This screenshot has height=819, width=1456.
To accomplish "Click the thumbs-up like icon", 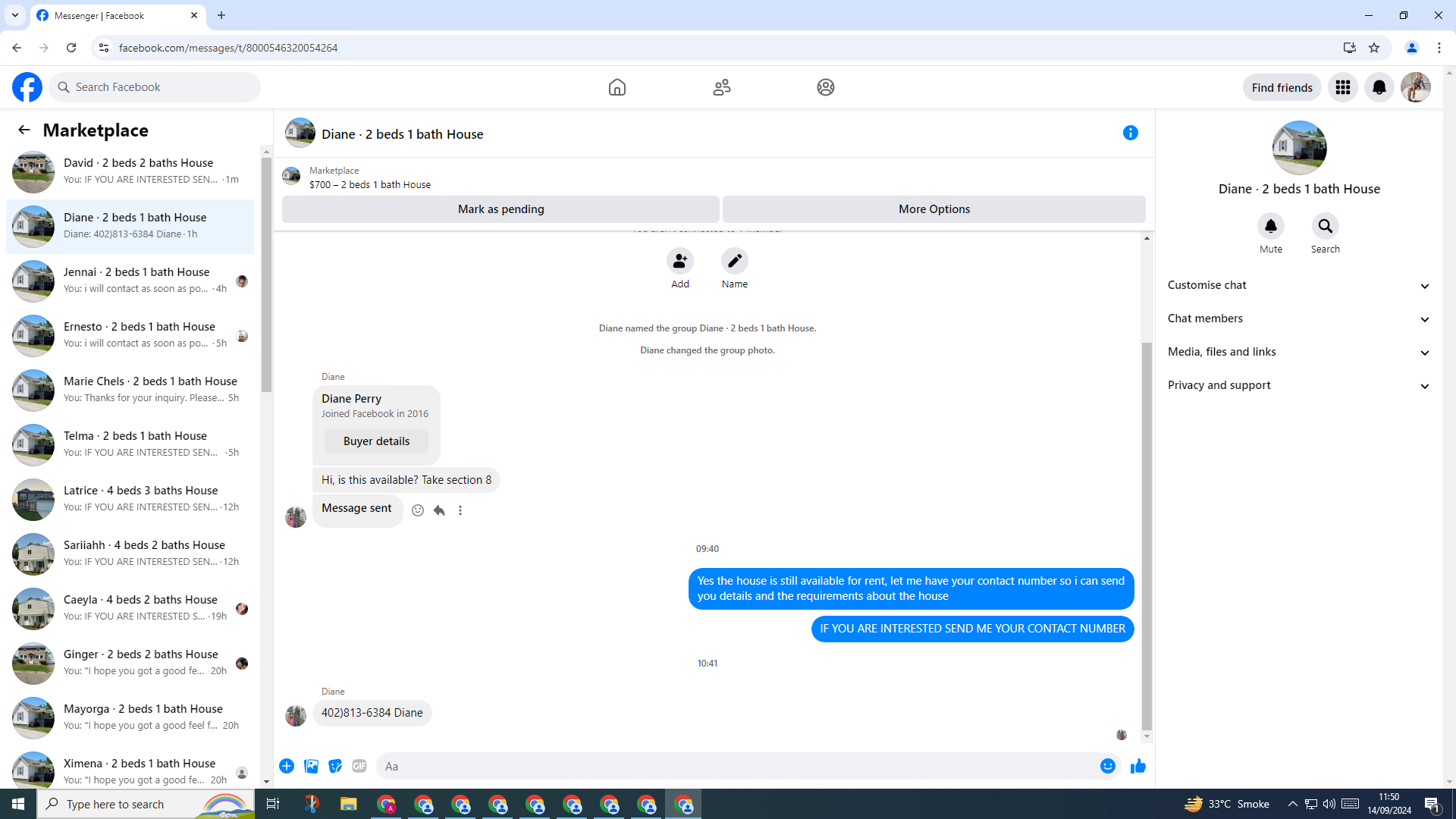I will tap(1137, 766).
